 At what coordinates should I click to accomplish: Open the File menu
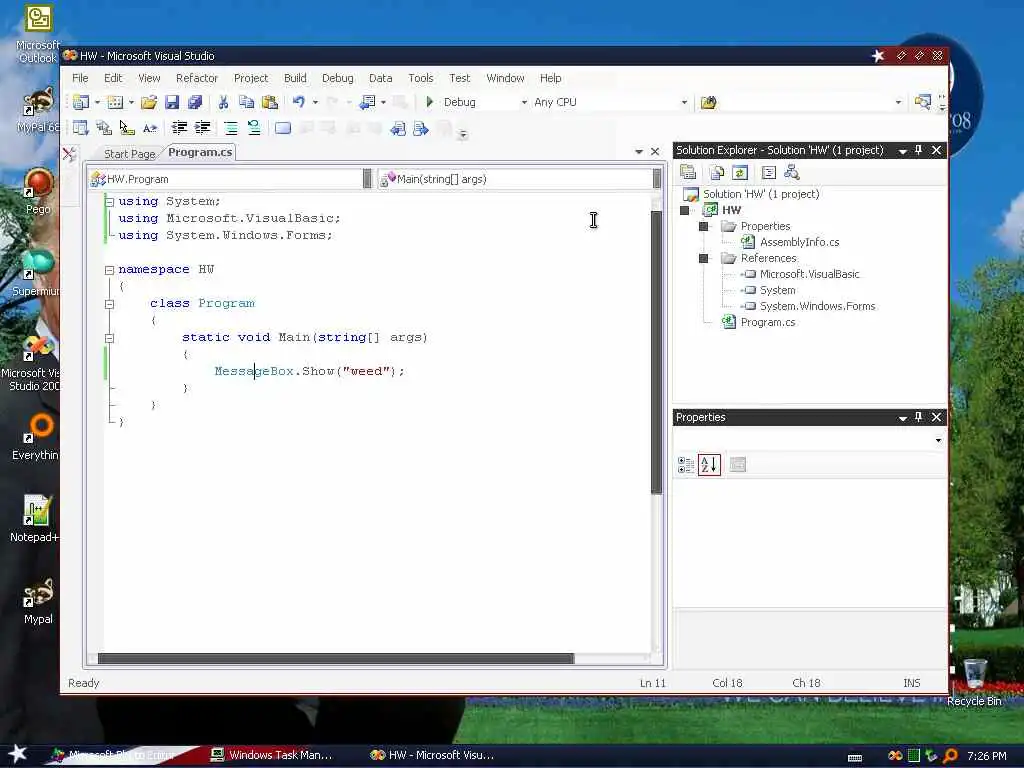pos(80,78)
